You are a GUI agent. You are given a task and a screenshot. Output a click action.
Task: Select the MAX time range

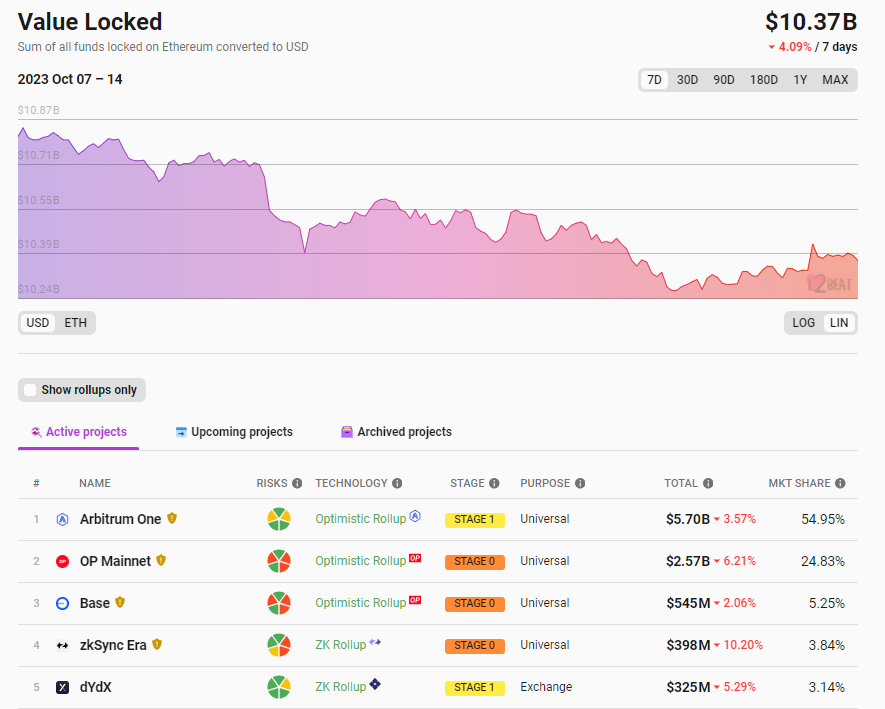[x=835, y=80]
